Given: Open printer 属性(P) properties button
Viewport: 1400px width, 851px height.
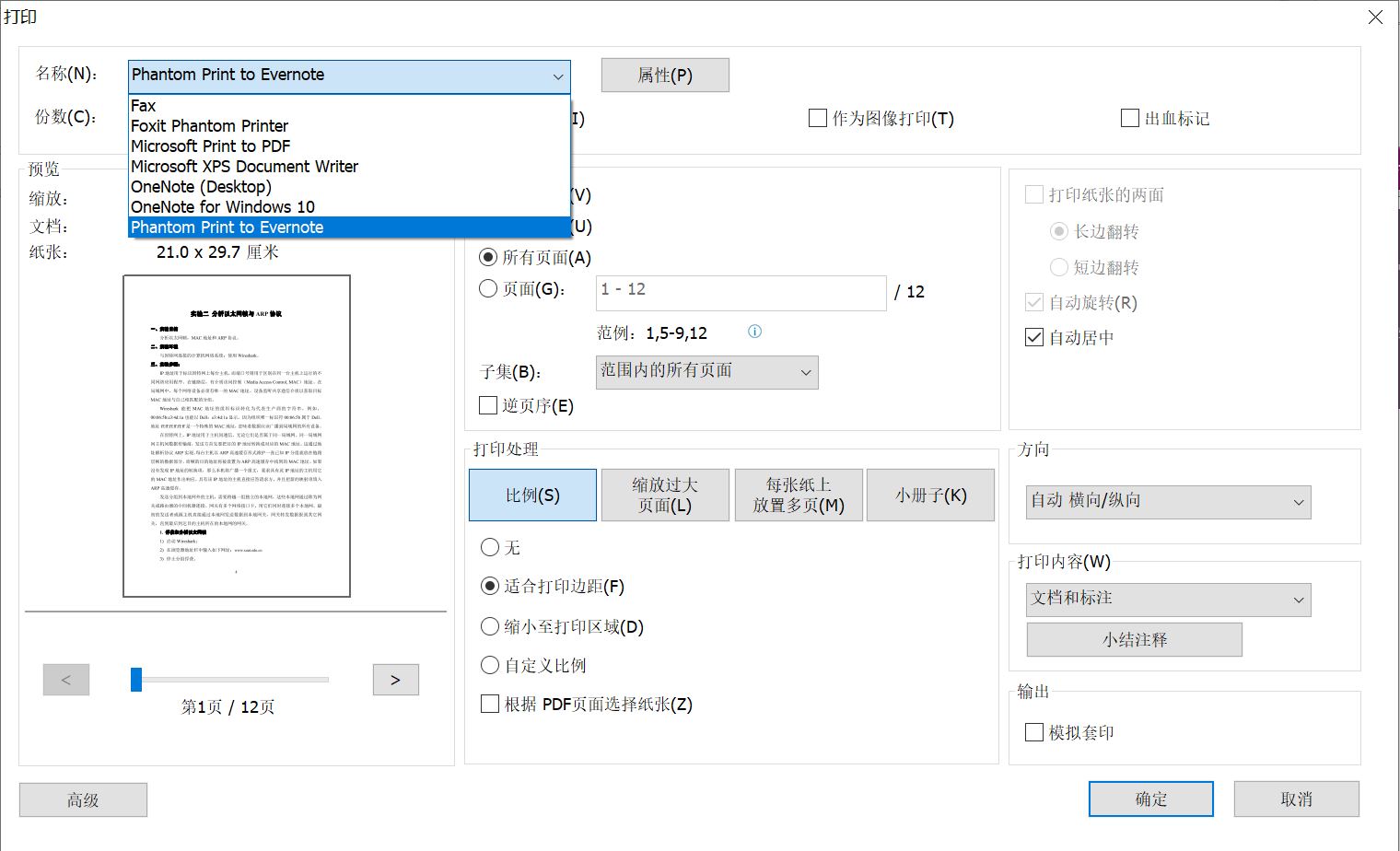Looking at the screenshot, I should tap(665, 76).
